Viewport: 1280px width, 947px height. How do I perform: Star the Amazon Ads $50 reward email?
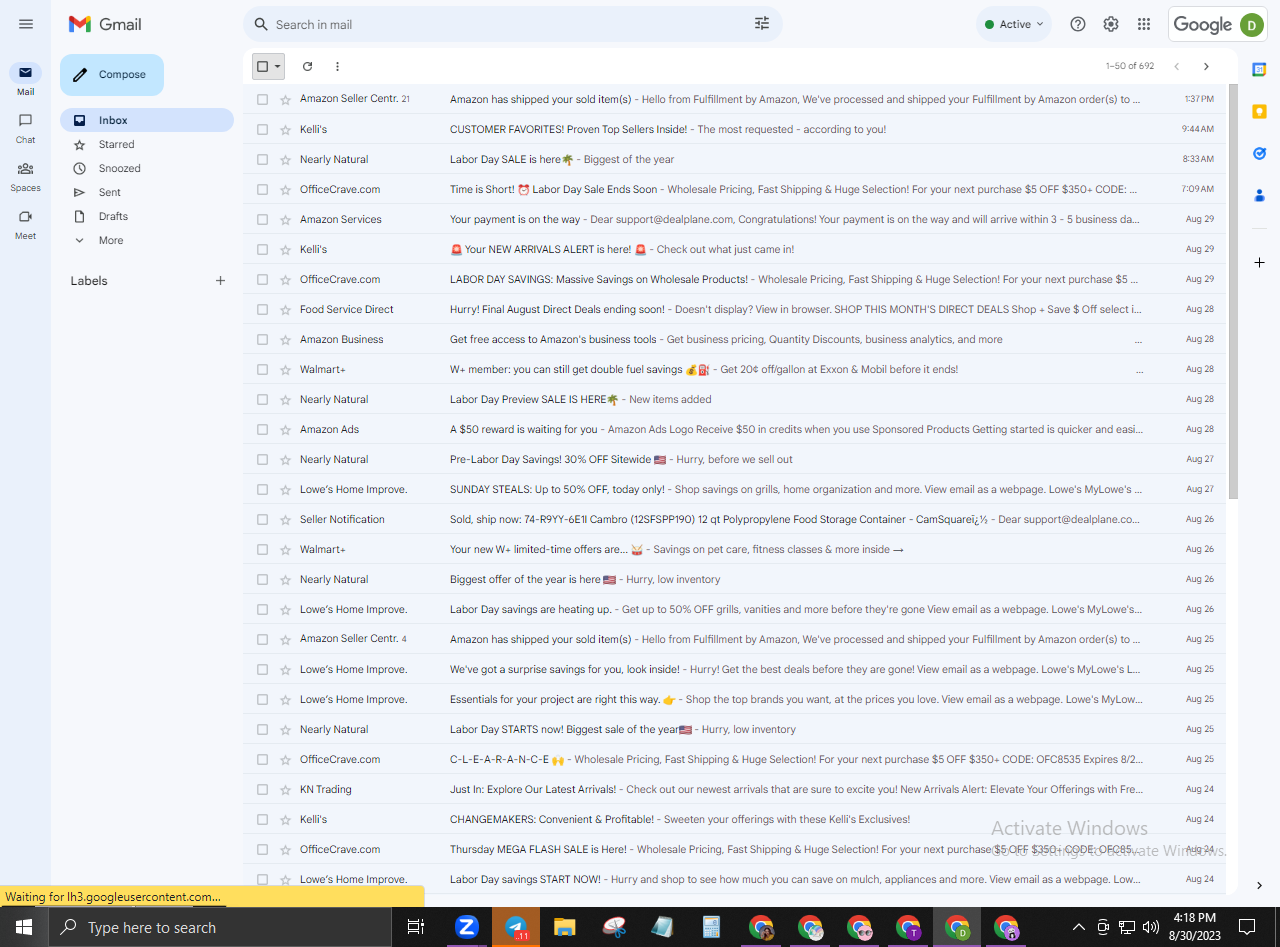click(x=286, y=429)
